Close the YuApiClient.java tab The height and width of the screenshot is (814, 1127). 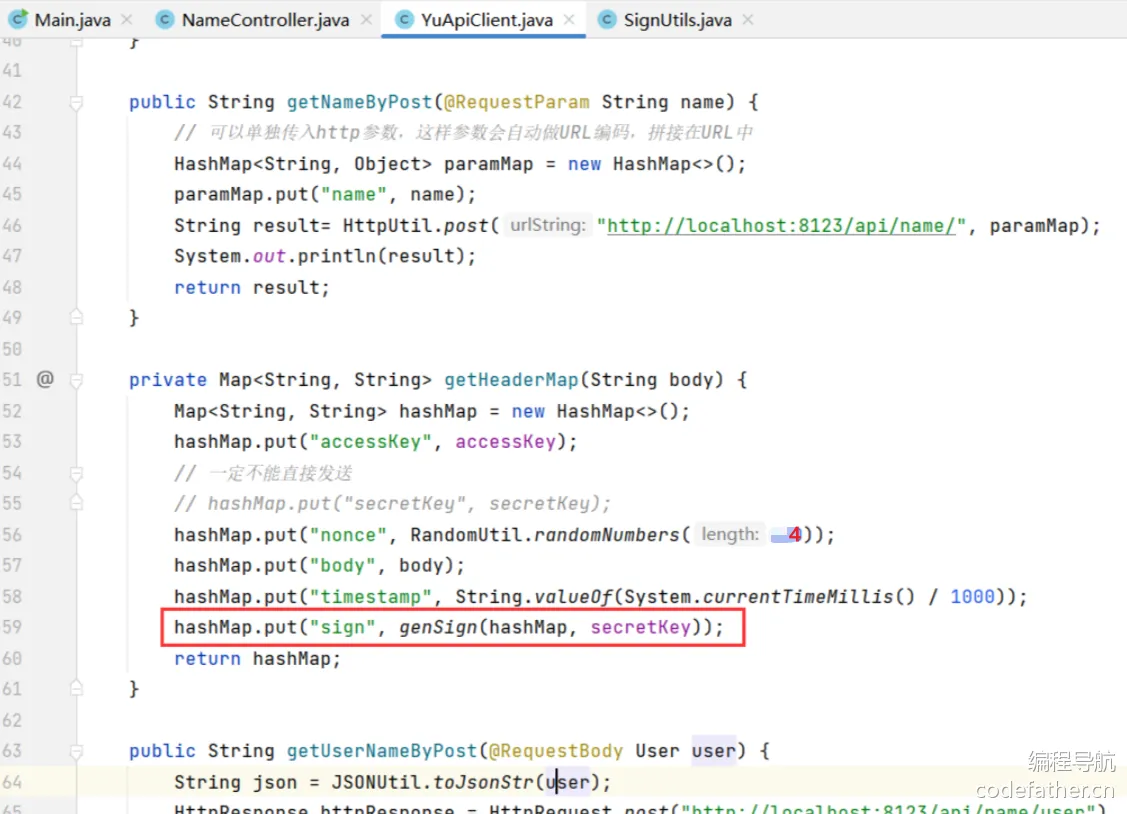[x=569, y=19]
